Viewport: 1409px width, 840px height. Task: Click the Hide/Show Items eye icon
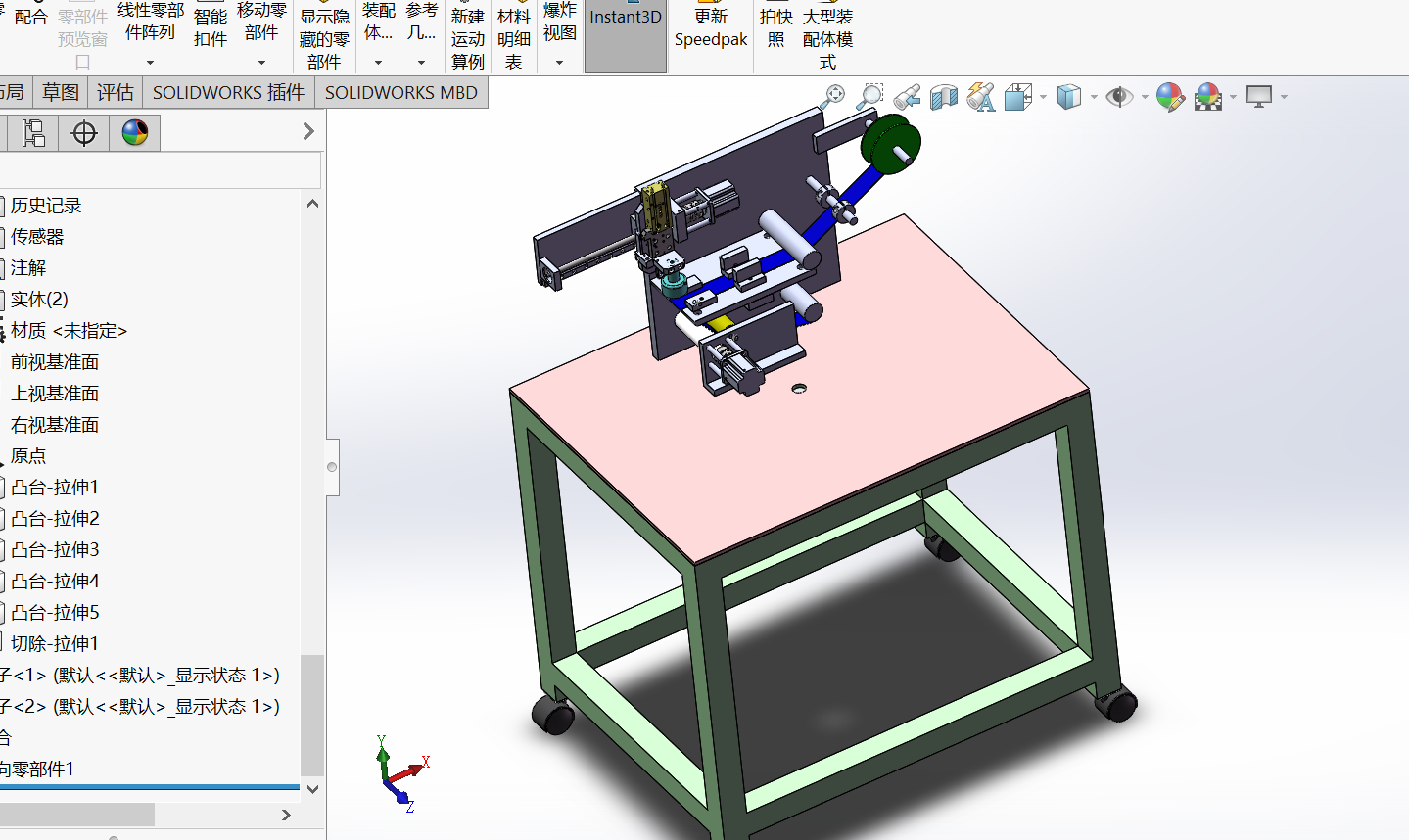click(x=1119, y=96)
